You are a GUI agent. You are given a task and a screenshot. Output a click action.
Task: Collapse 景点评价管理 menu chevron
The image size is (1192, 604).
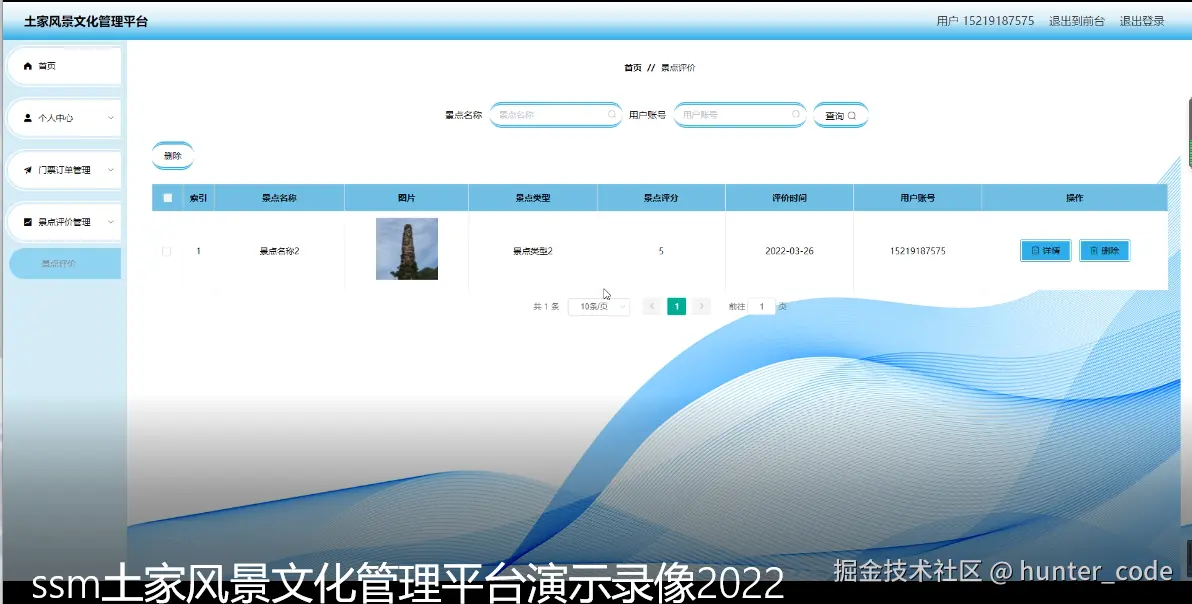110,222
